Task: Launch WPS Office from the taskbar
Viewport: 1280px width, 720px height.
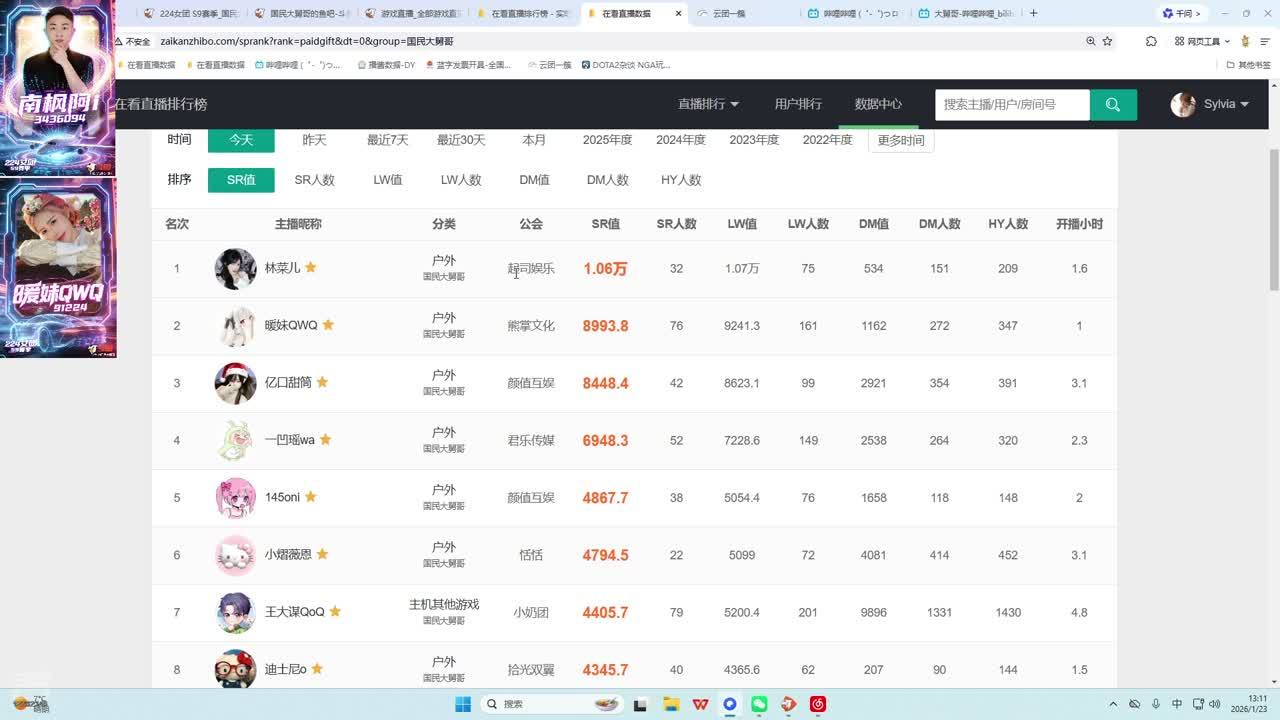Action: pos(701,704)
